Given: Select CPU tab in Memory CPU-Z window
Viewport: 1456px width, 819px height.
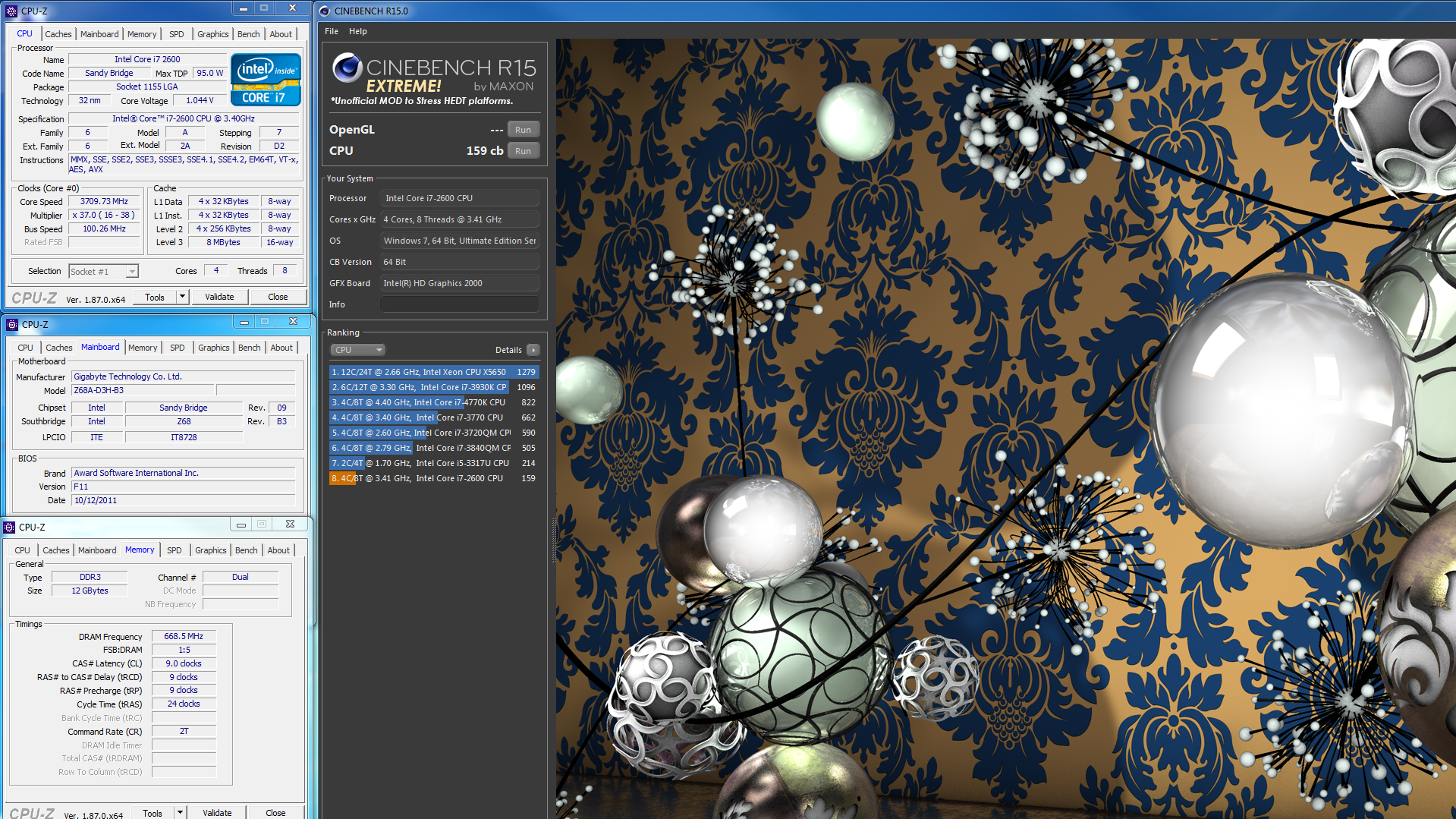Looking at the screenshot, I should [x=23, y=550].
